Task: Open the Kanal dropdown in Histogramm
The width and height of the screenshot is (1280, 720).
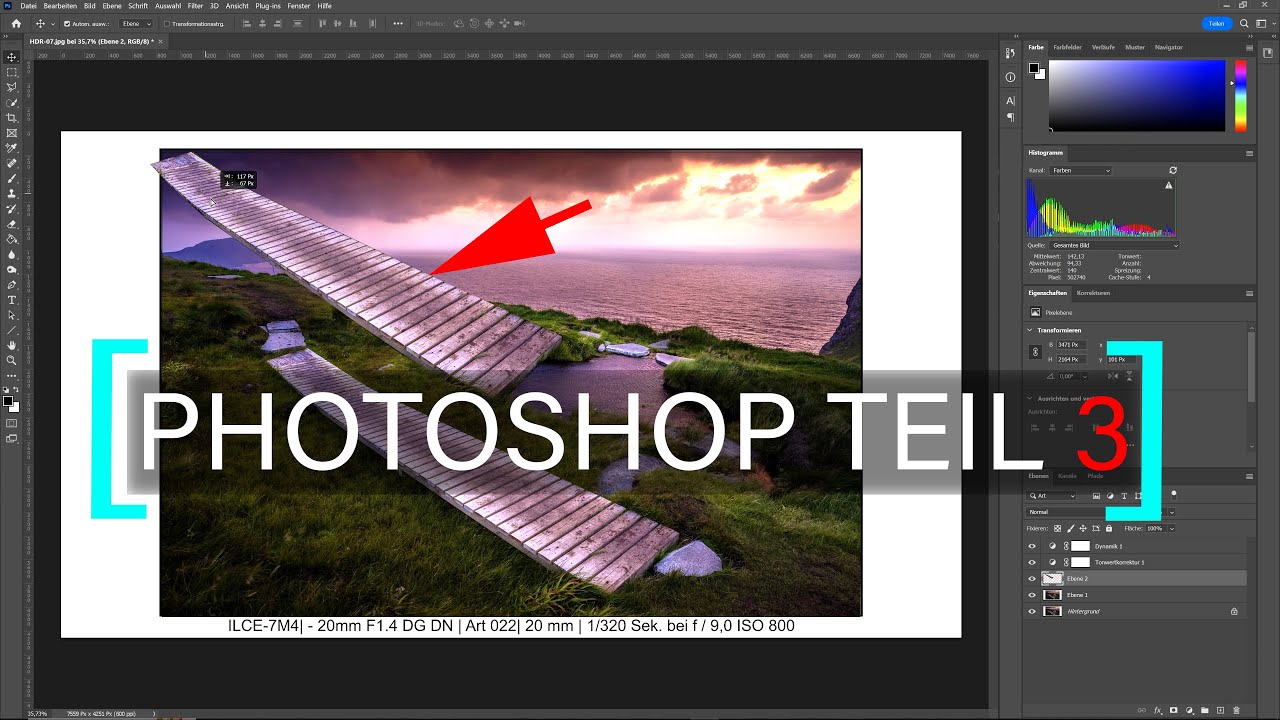Action: click(x=1081, y=171)
